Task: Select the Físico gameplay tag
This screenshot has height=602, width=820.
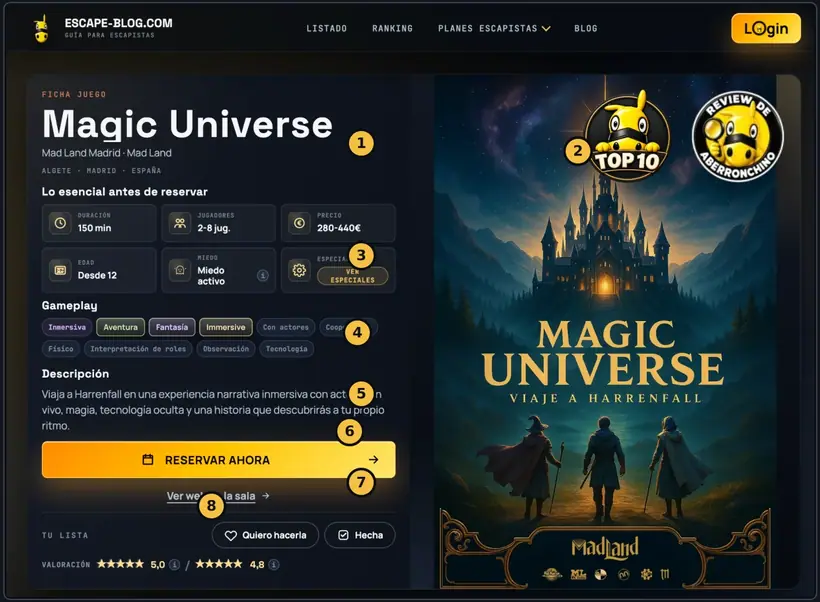Action: (x=61, y=348)
